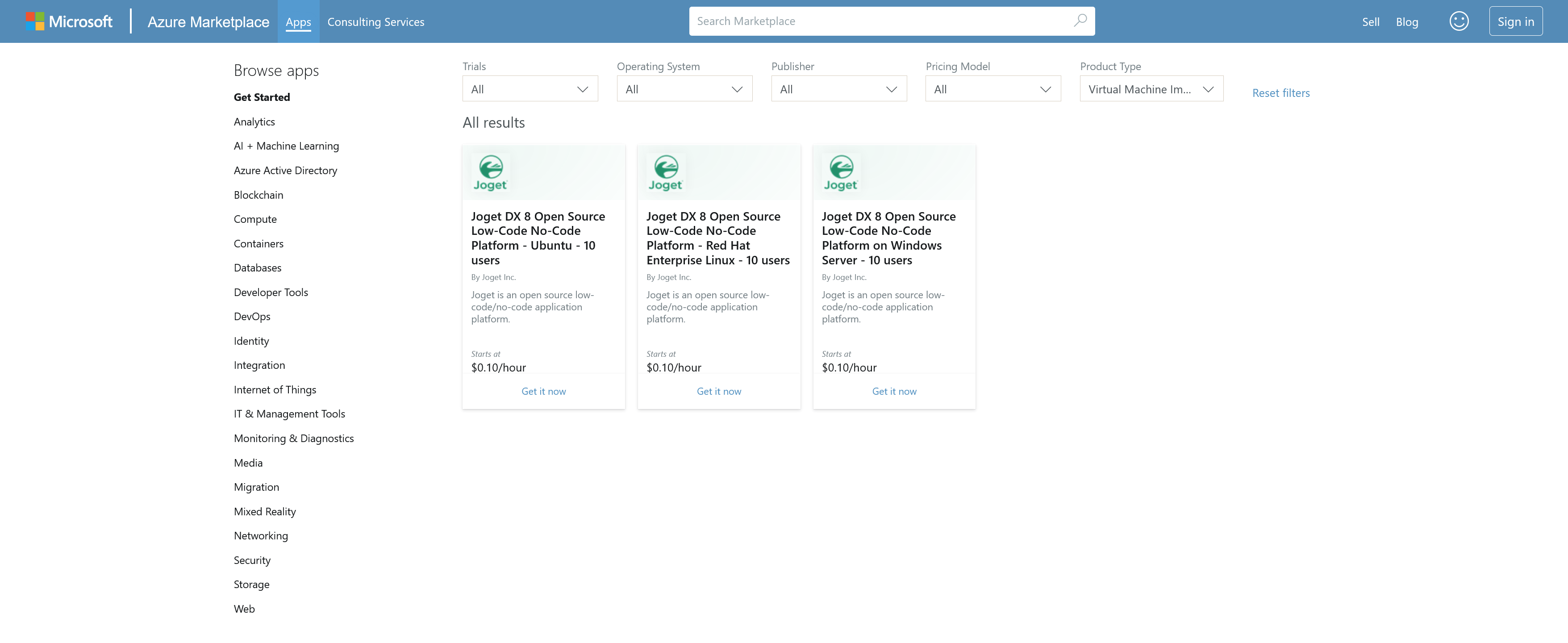Click Get it now for Ubuntu
The width and height of the screenshot is (1568, 643).
tap(543, 392)
